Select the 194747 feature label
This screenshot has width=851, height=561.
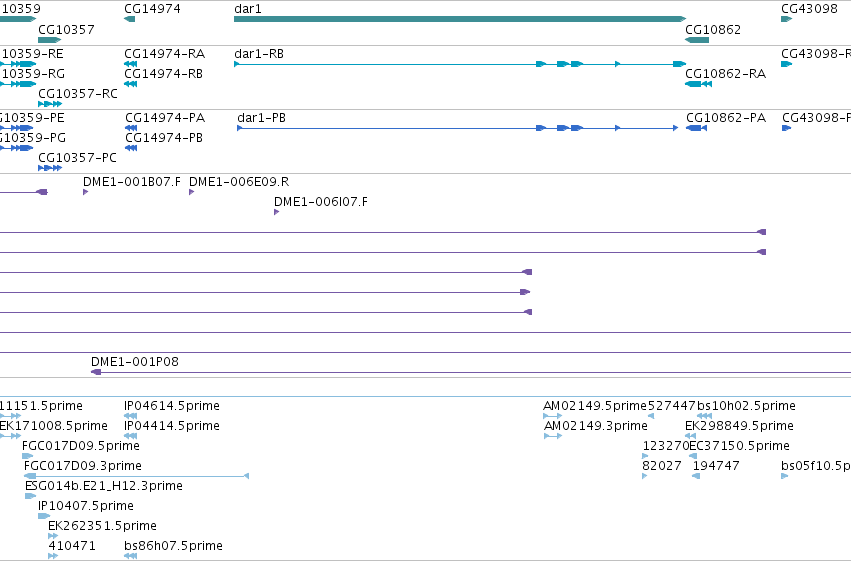(x=716, y=466)
